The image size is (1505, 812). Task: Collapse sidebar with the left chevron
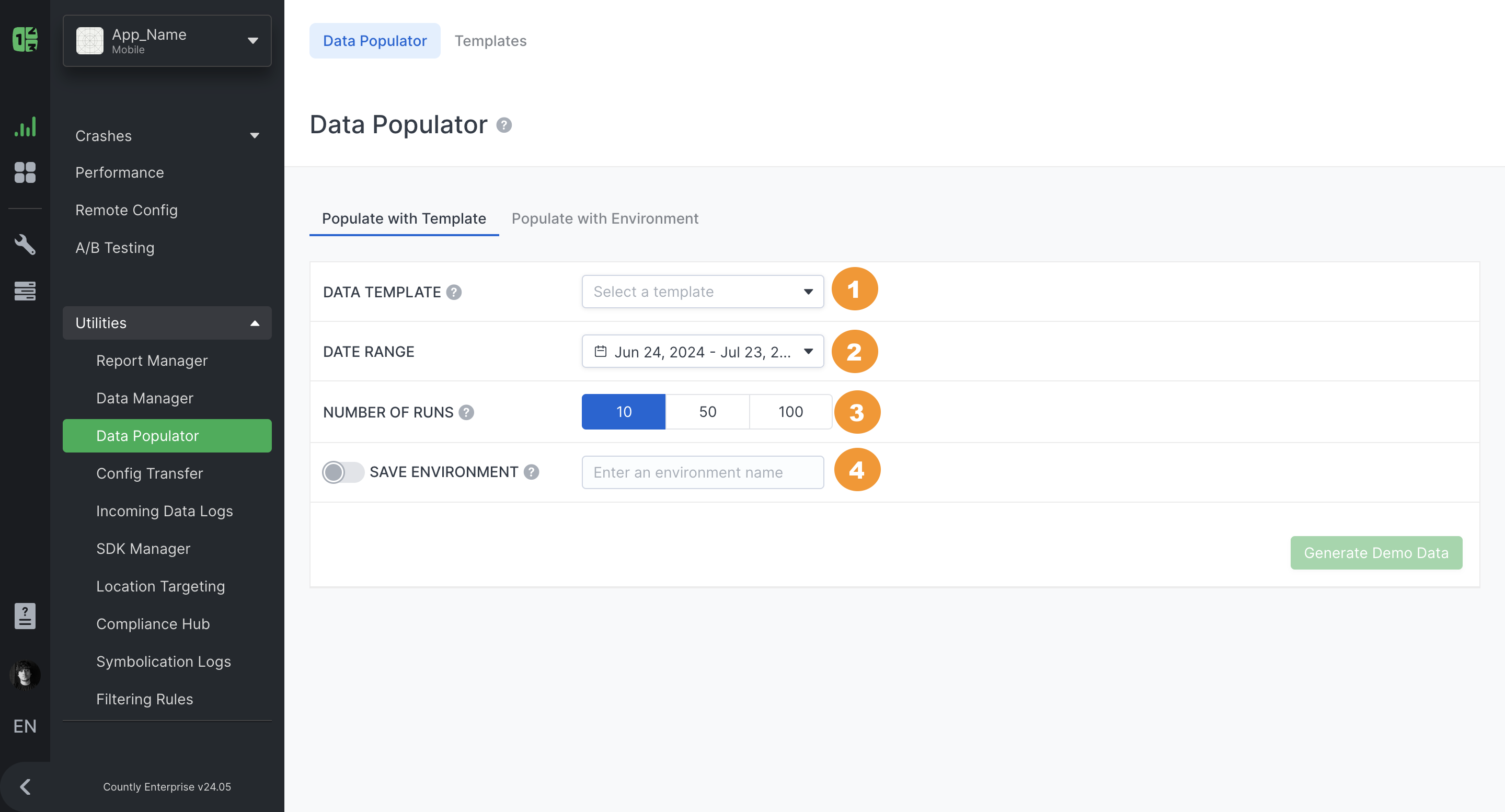(x=25, y=787)
